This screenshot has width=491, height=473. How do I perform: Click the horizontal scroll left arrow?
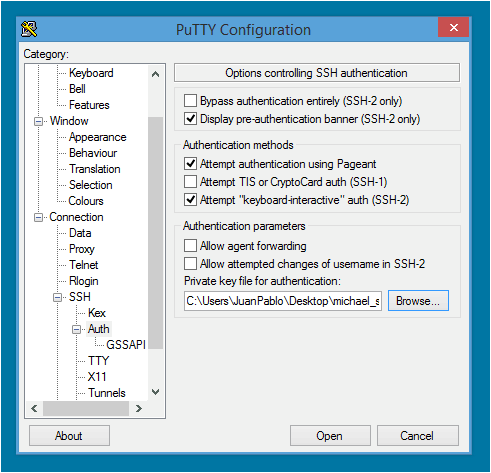34,408
